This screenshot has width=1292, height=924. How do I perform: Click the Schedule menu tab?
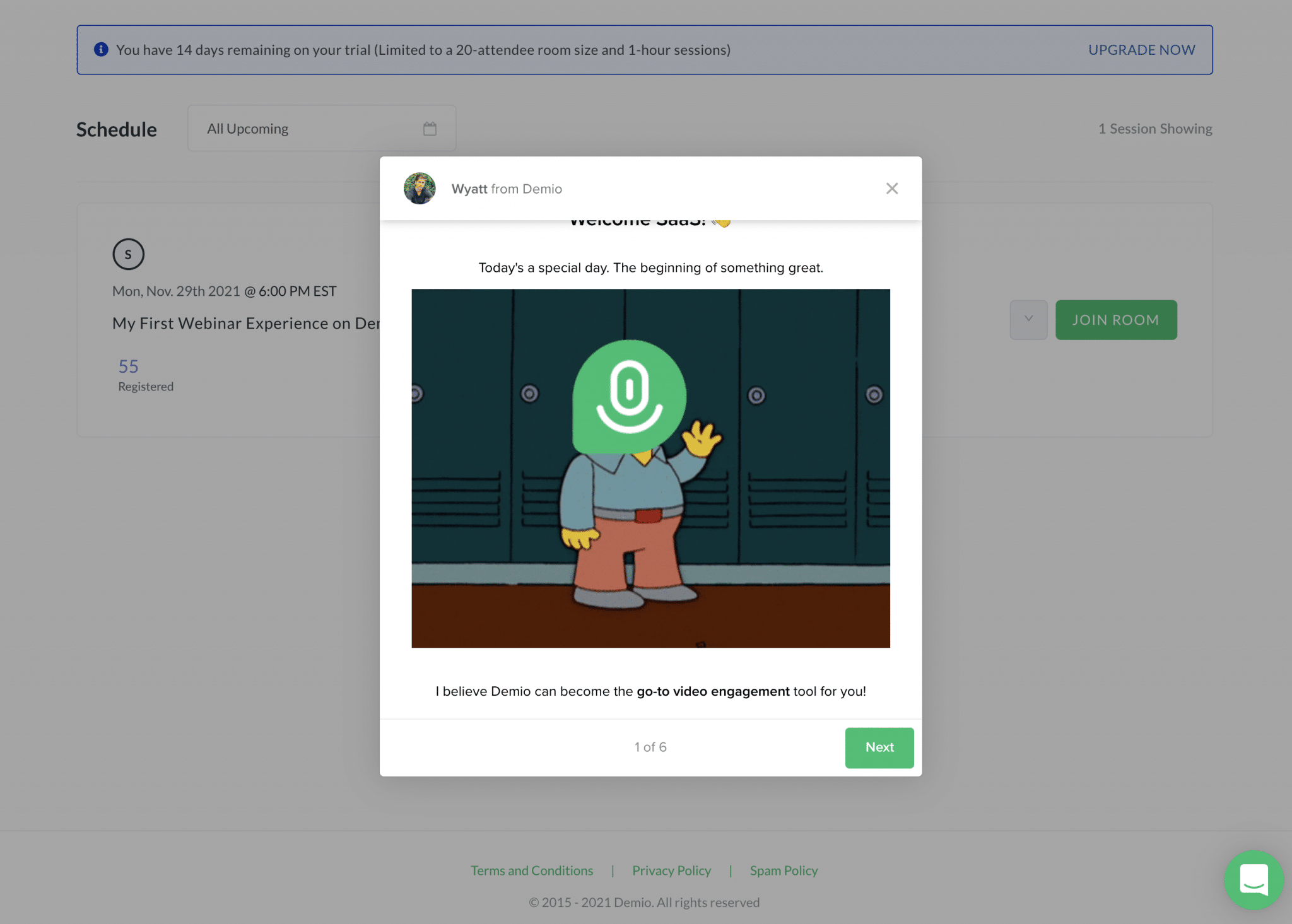pos(116,128)
